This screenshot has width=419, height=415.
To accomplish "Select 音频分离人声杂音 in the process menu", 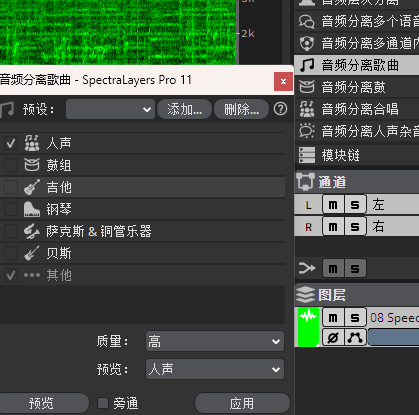I will [357, 131].
